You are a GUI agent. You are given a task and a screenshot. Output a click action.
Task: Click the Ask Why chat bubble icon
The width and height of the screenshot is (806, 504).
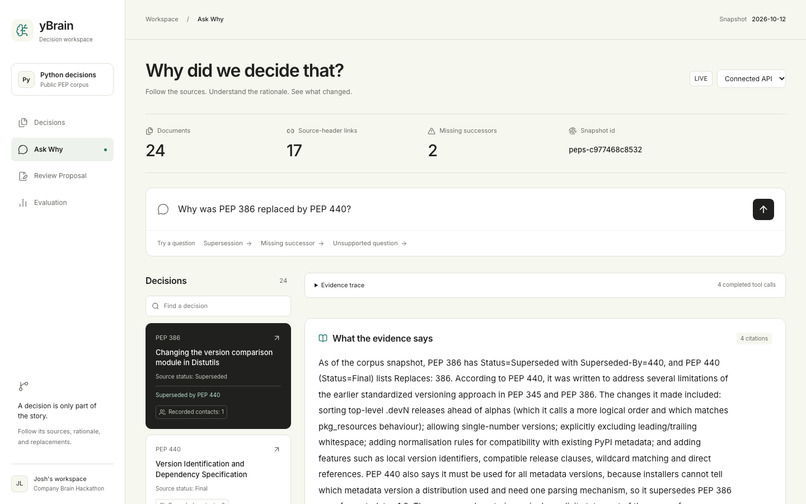[23, 149]
